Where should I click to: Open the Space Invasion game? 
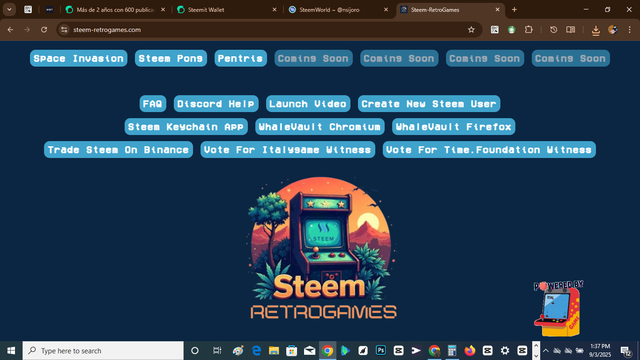[x=78, y=58]
